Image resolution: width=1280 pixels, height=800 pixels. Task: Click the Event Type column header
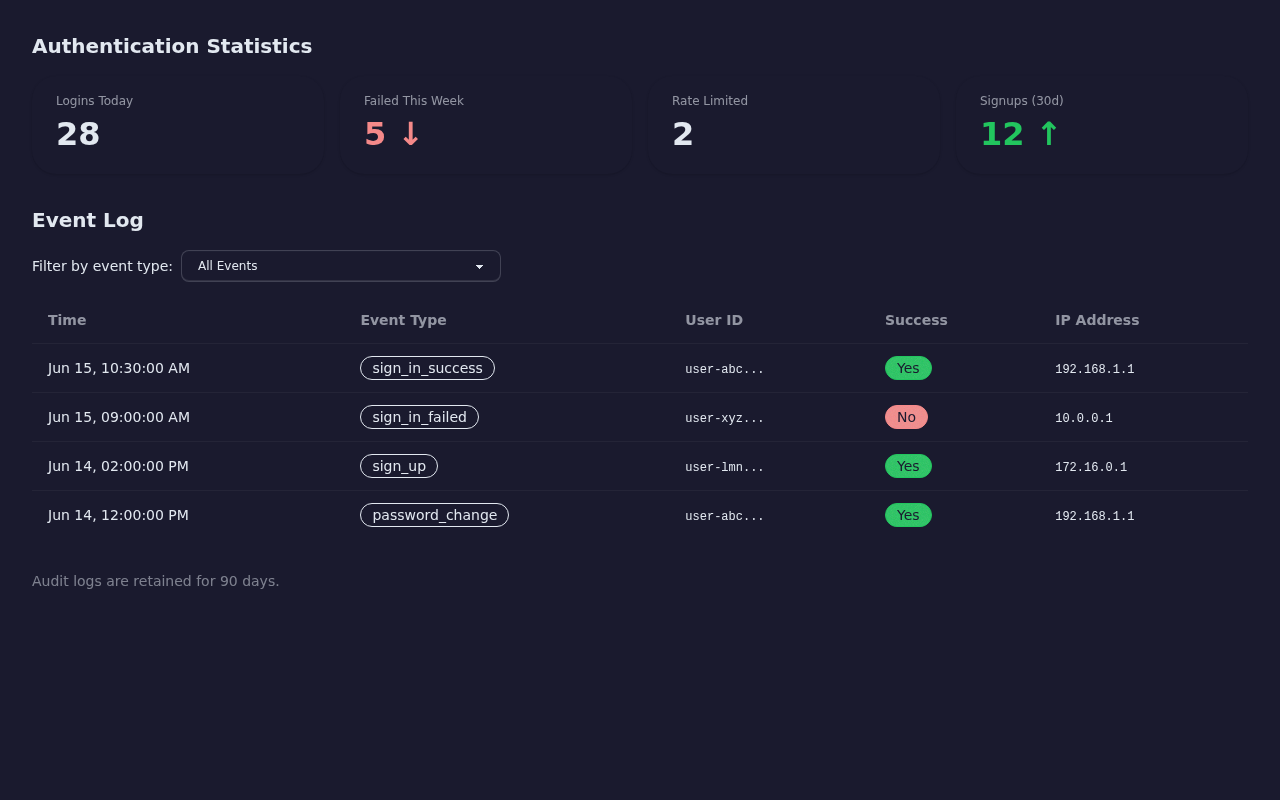pyautogui.click(x=403, y=320)
